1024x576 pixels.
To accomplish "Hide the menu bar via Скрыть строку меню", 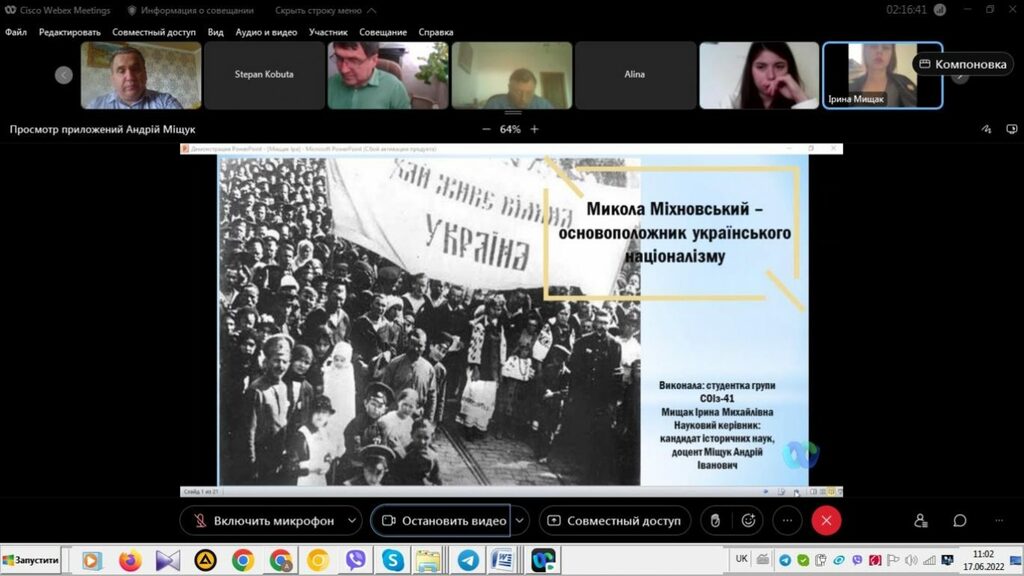I will 316,10.
